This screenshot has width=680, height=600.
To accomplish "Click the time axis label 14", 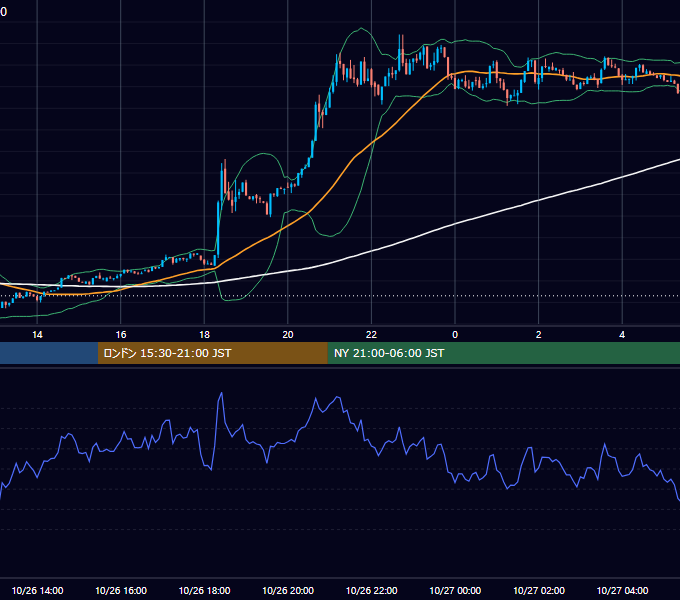I will pos(37,335).
